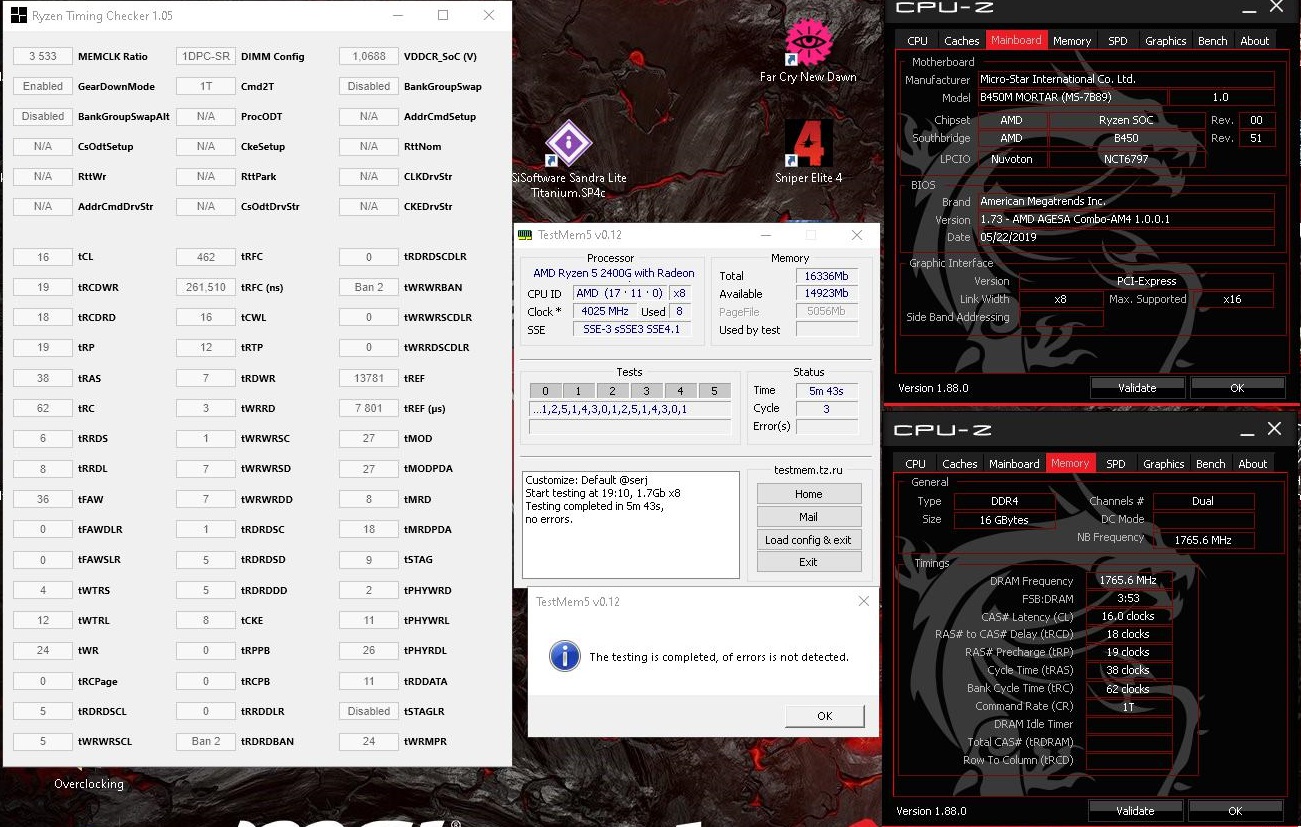Click NB Frequency value in CPU-Z Memory

click(x=1203, y=540)
